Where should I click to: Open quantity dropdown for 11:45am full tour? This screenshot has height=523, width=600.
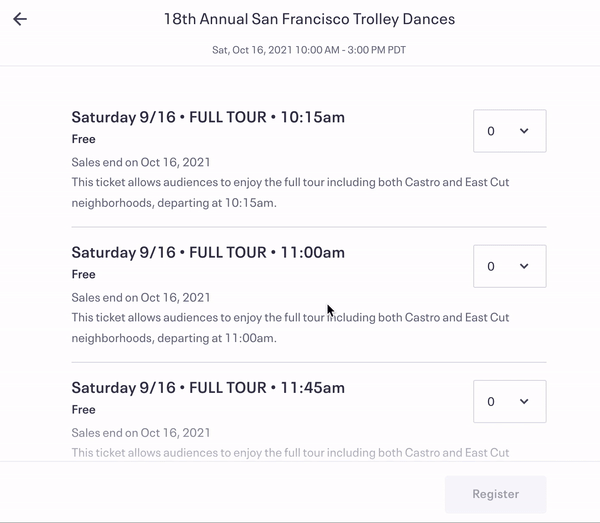point(509,401)
